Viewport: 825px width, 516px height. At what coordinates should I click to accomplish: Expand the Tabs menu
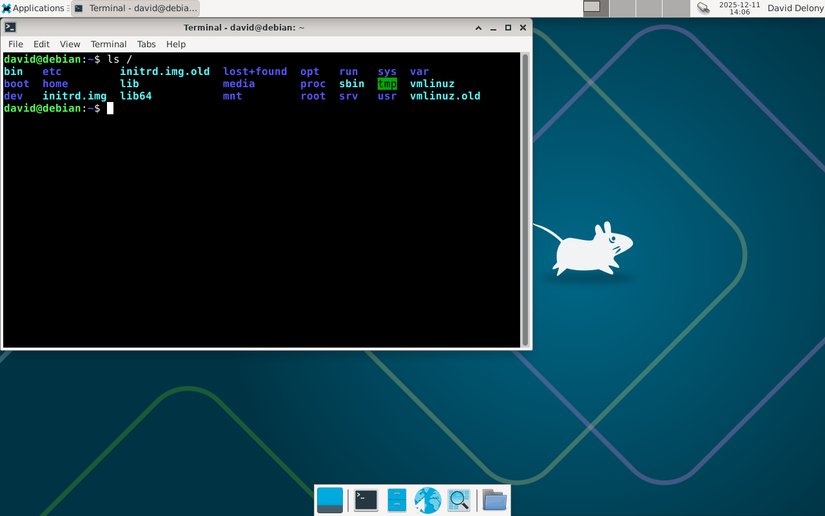pos(146,44)
